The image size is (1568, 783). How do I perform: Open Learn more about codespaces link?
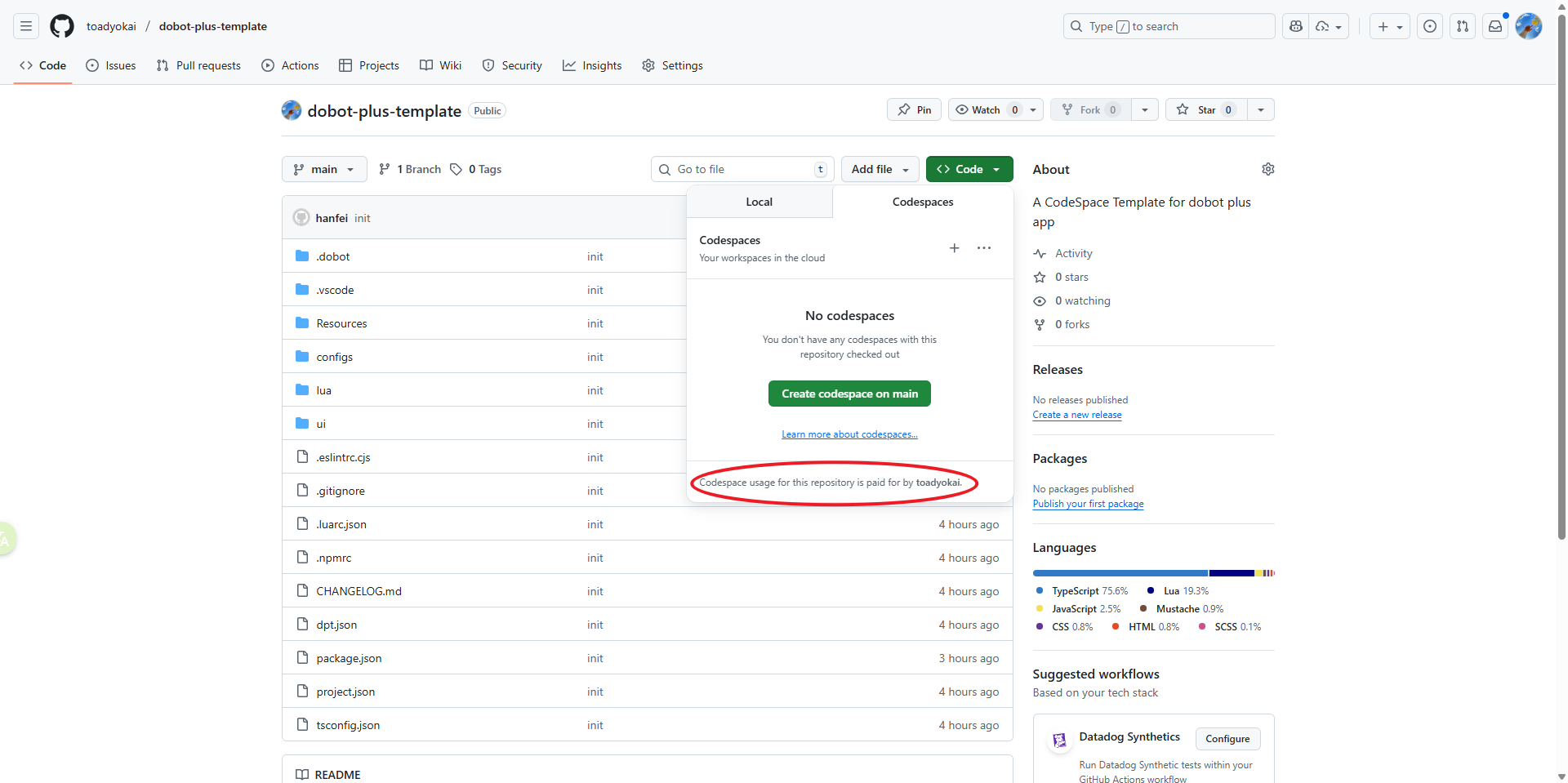tap(849, 434)
